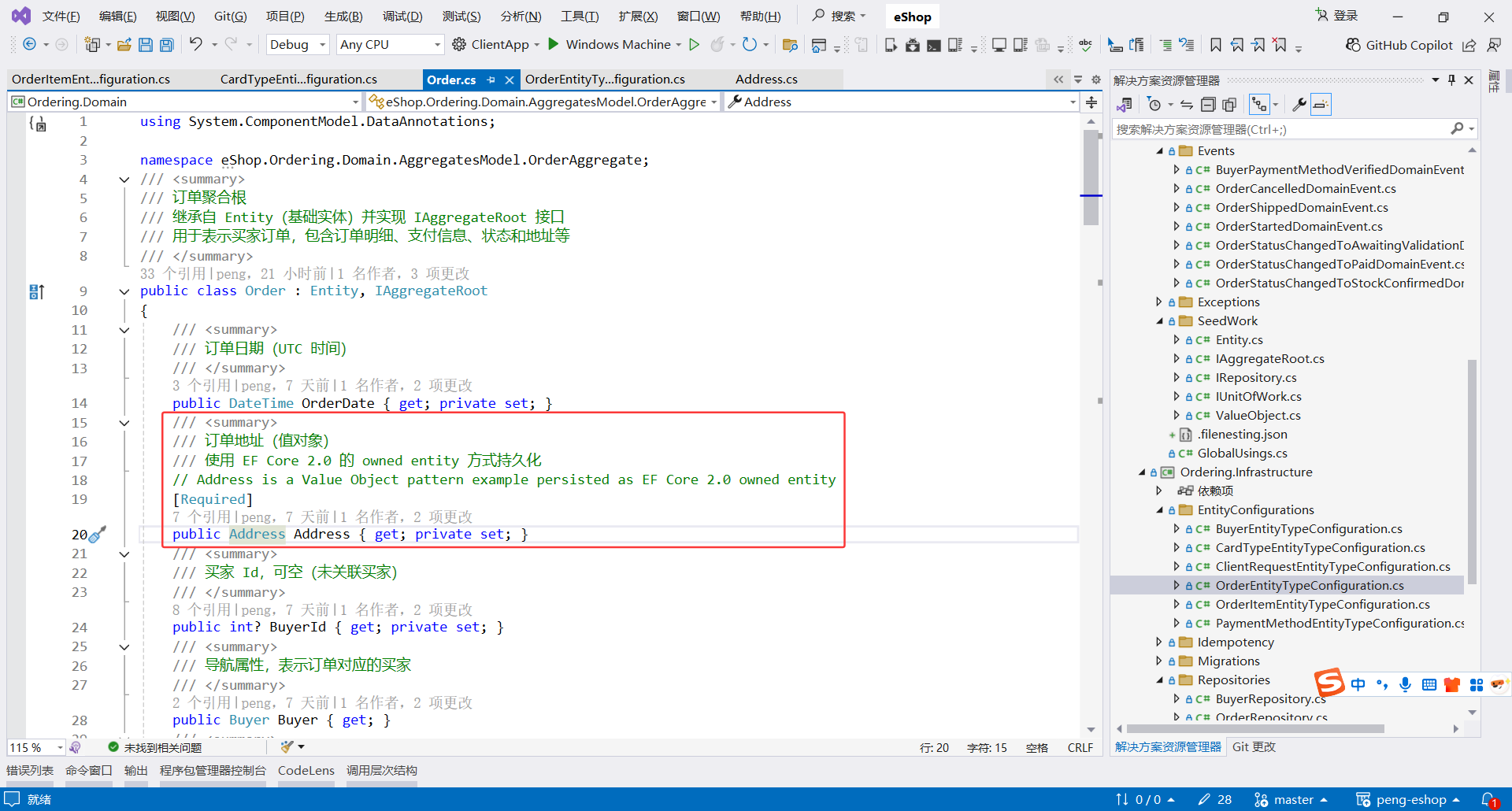Open the GitHub Copilot button
1512x811 pixels.
(x=1399, y=45)
